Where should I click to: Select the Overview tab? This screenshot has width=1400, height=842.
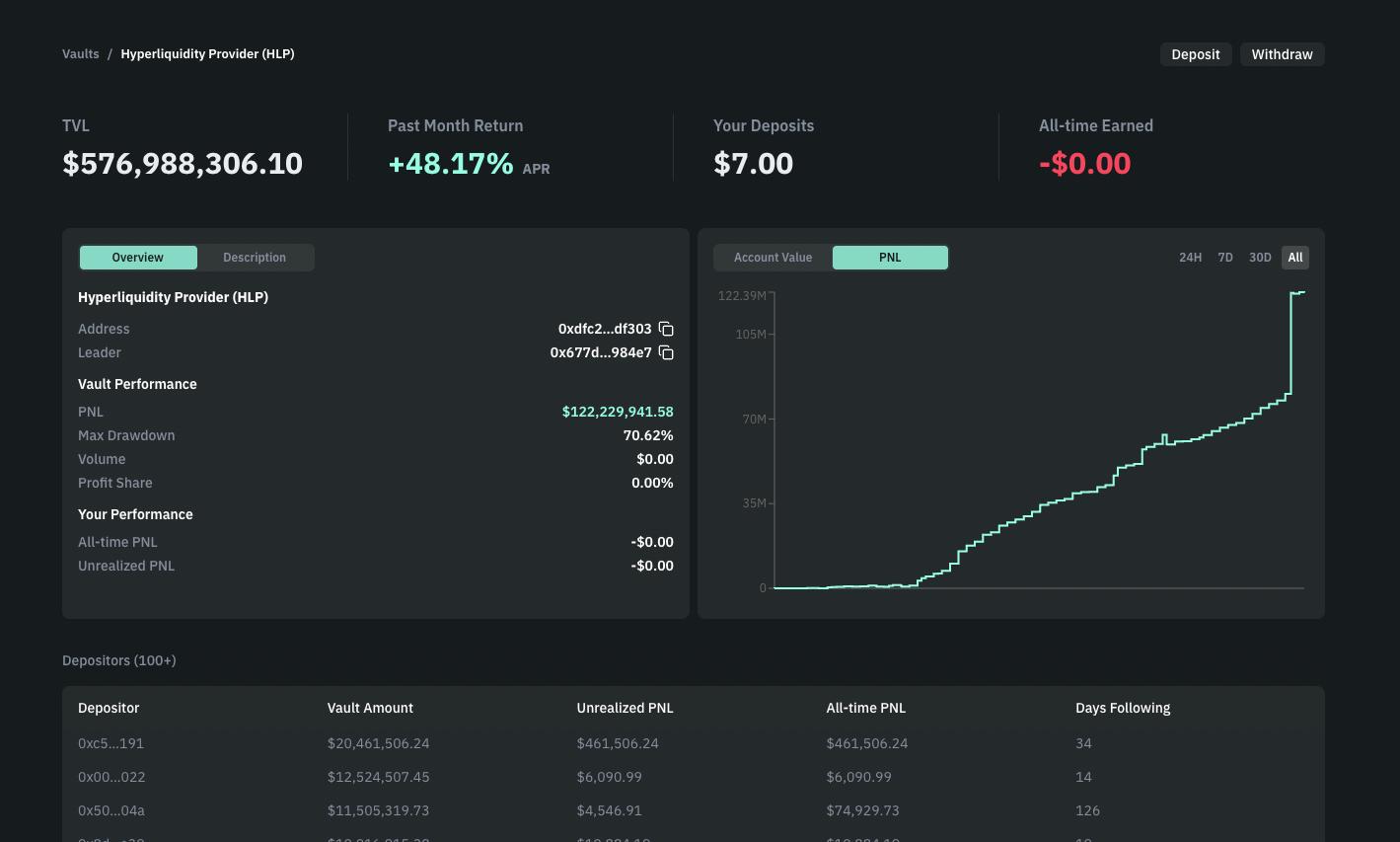138,258
